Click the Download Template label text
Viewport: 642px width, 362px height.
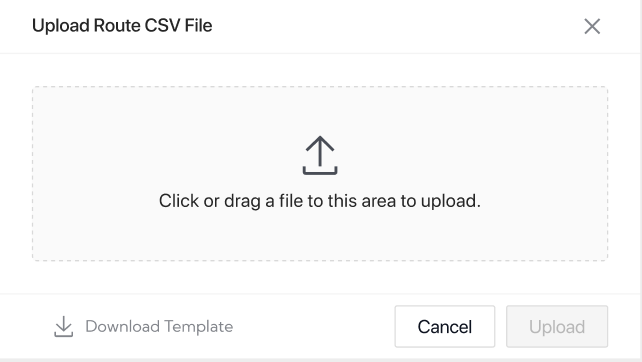point(159,326)
